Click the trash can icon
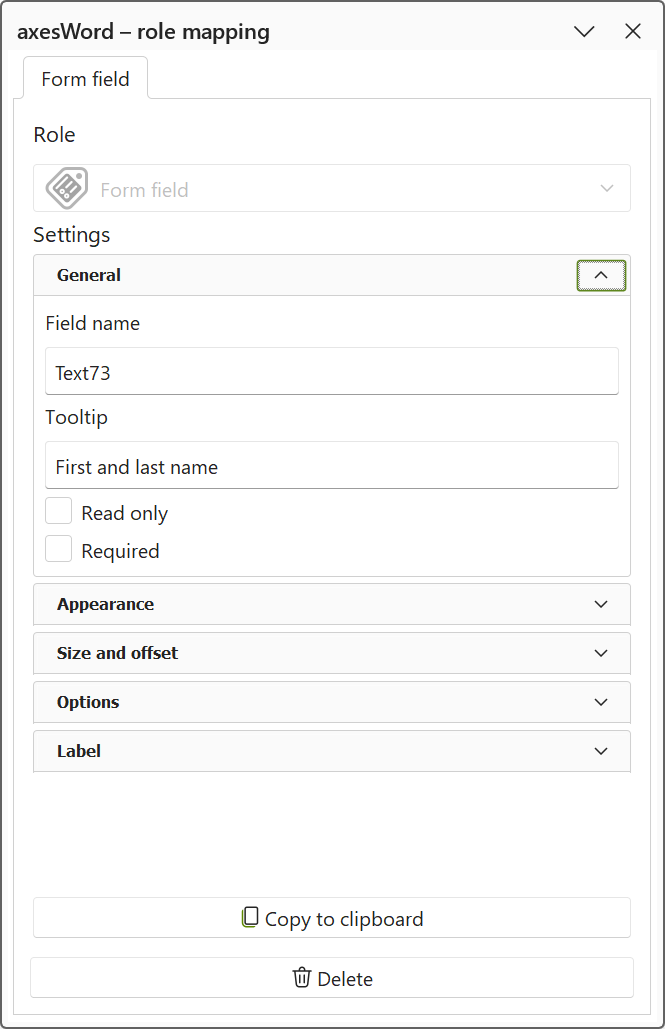The height and width of the screenshot is (1029, 665). point(301,977)
